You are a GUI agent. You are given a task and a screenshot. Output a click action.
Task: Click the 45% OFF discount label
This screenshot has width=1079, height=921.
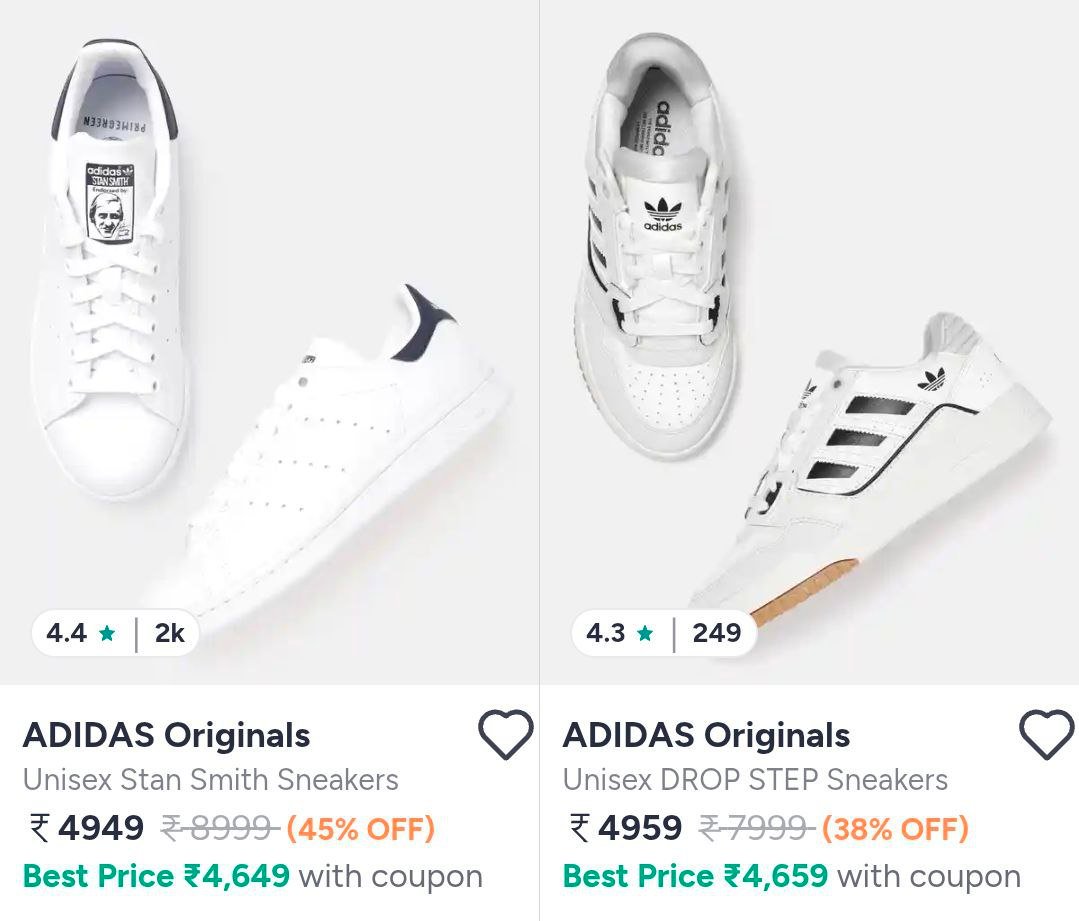tap(360, 828)
